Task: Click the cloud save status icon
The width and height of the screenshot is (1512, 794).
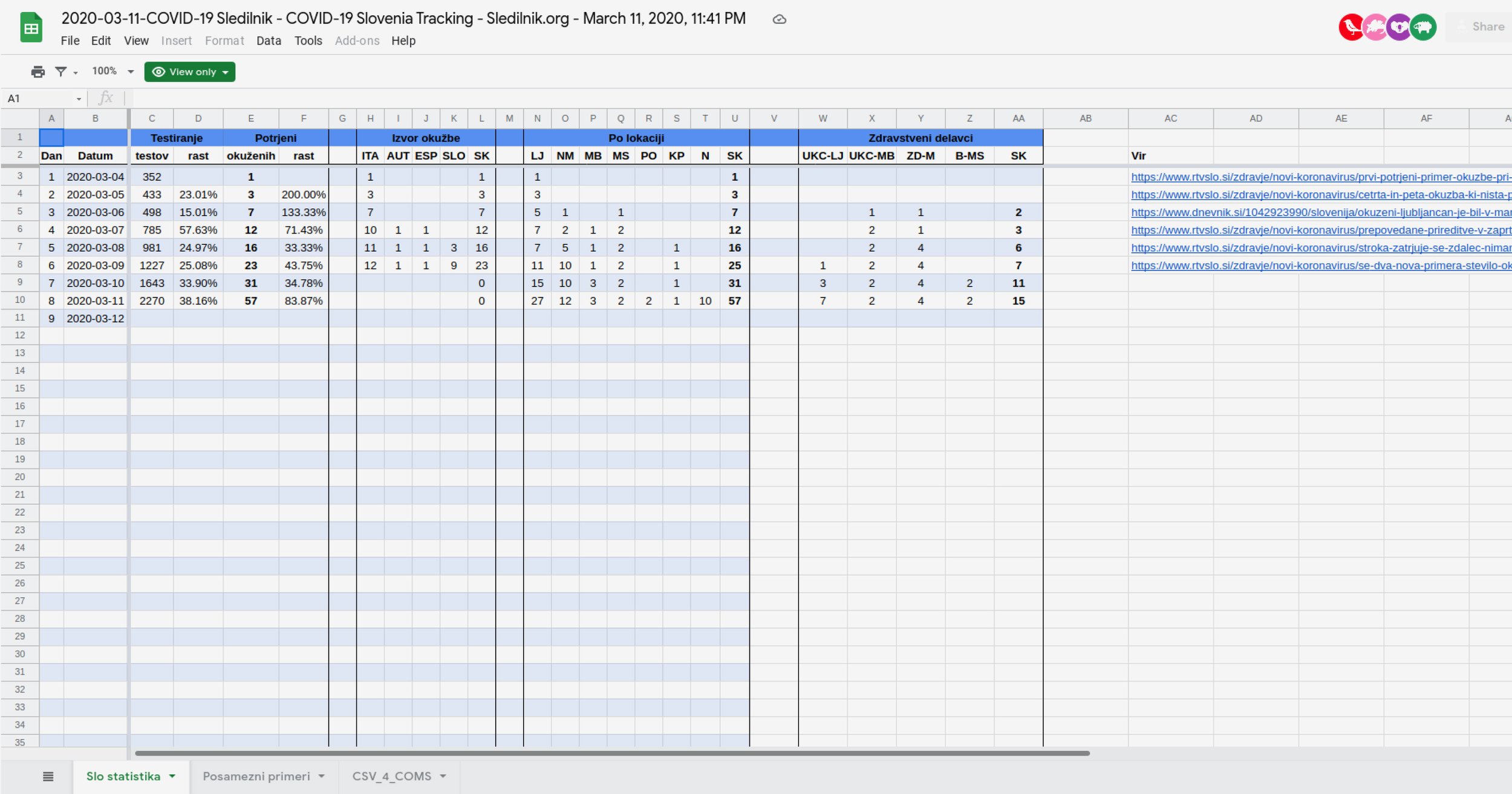Action: [779, 19]
